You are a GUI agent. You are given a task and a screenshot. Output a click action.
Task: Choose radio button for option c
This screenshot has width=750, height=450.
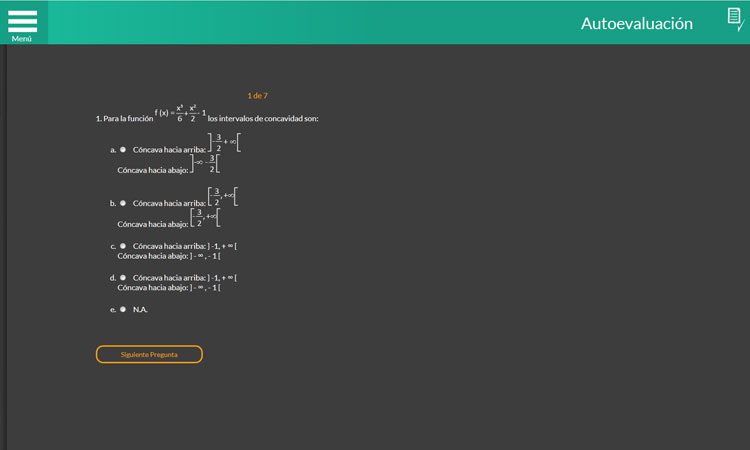123,245
